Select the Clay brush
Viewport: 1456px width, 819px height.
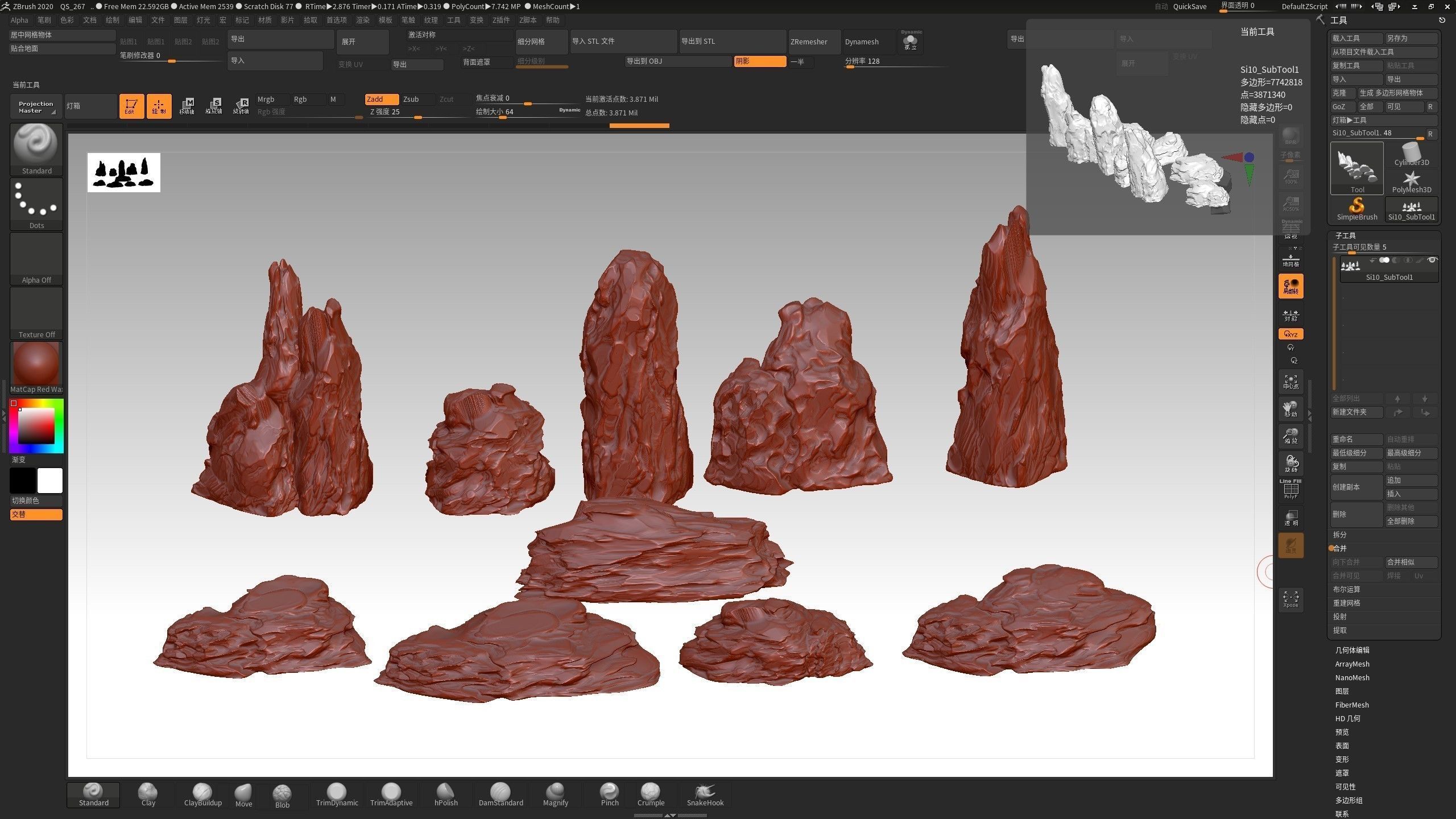[148, 795]
